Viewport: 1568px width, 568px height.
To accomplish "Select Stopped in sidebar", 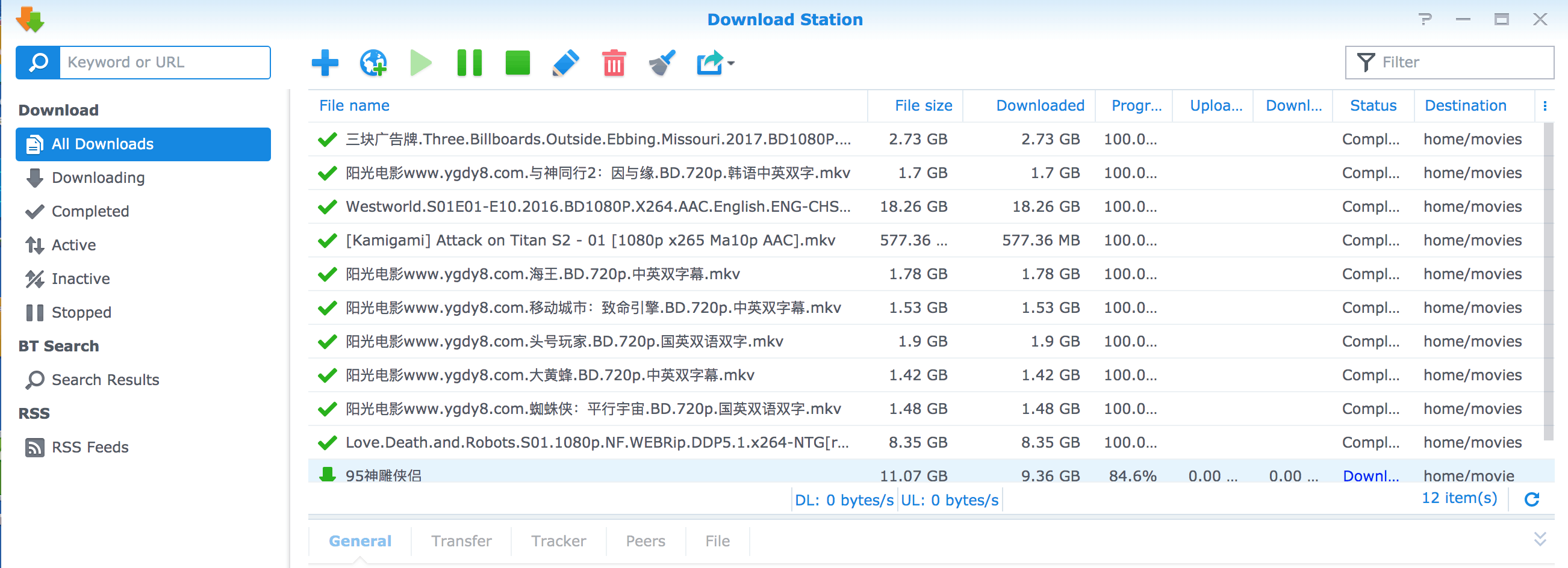I will coord(143,312).
